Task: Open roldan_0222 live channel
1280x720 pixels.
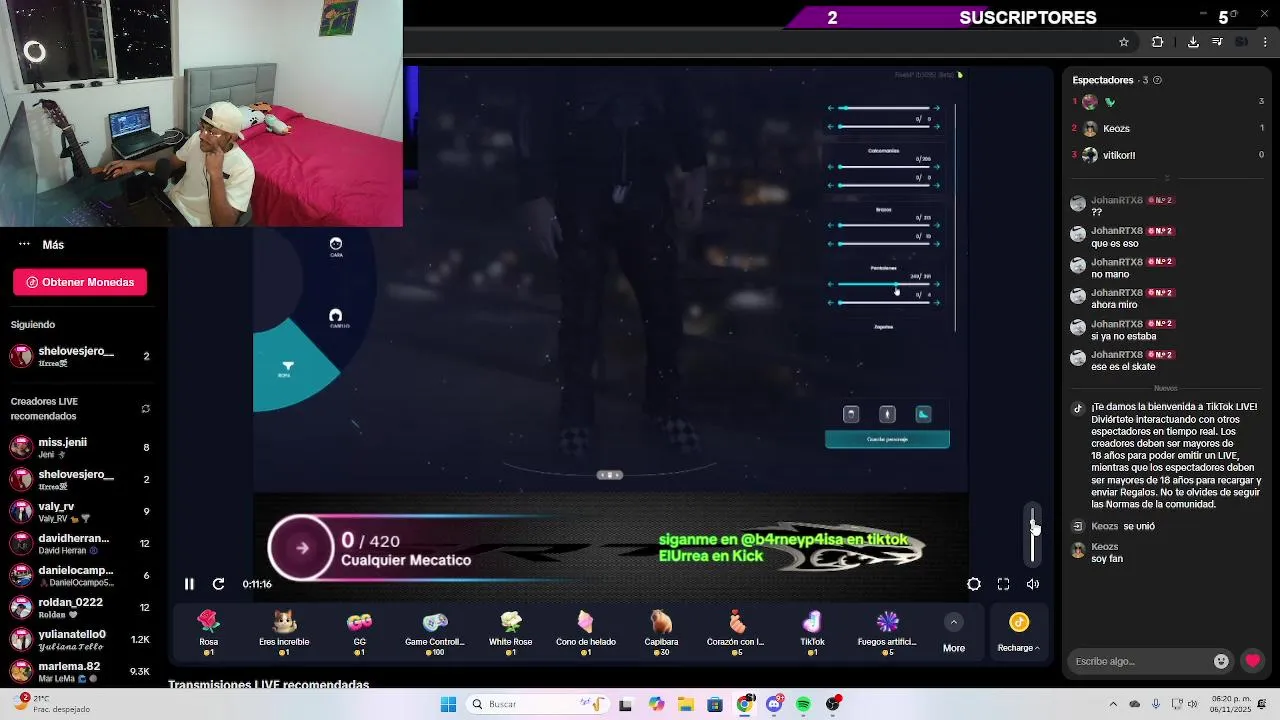Action: click(80, 607)
